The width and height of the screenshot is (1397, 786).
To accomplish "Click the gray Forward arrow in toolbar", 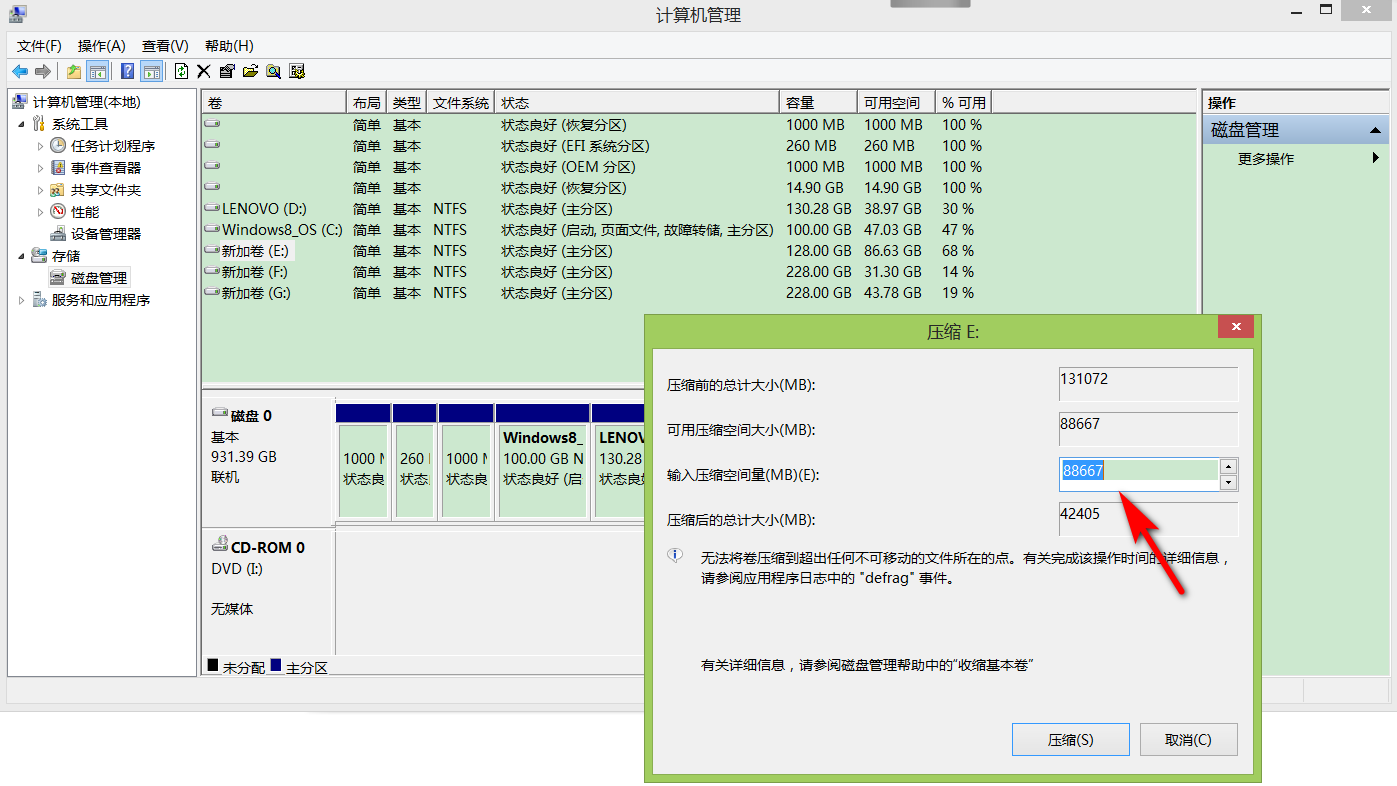I will 43,71.
